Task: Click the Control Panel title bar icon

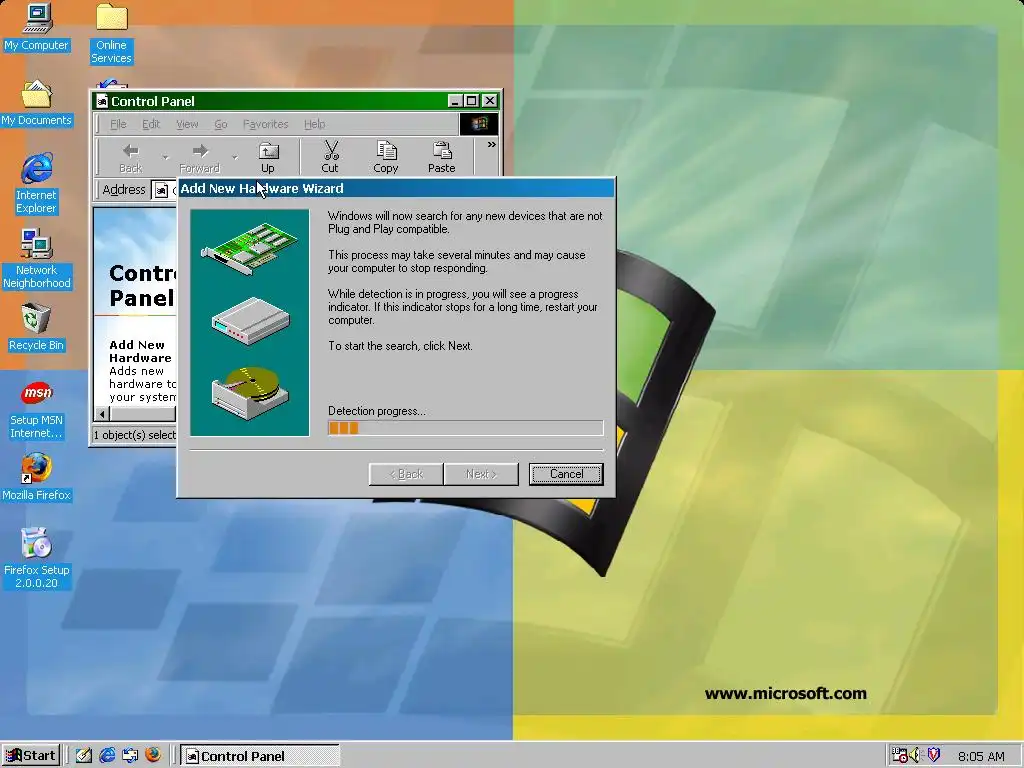Action: pyautogui.click(x=101, y=101)
